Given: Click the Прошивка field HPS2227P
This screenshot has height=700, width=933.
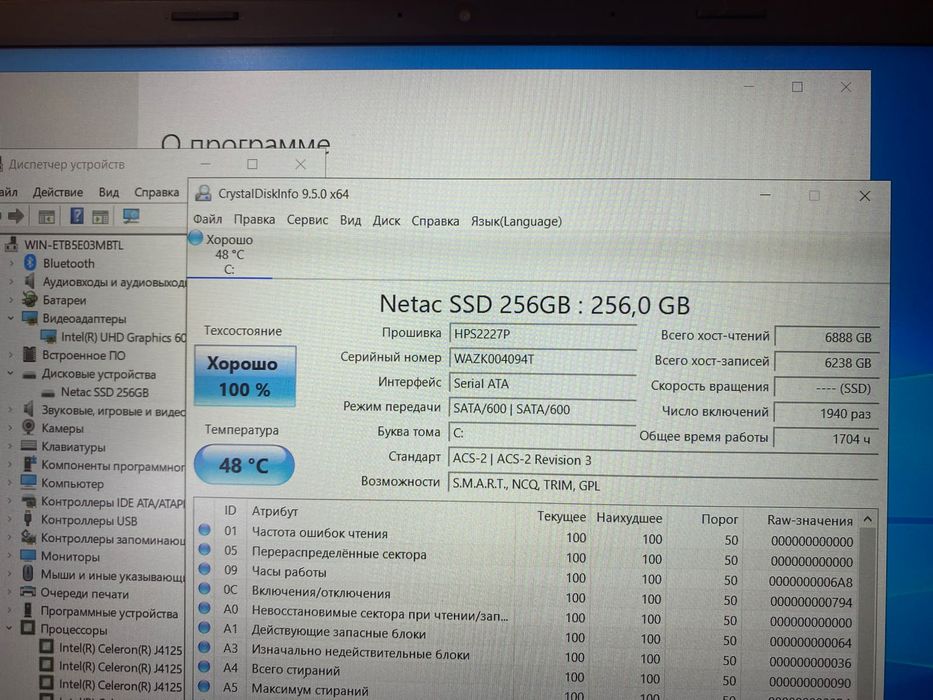Looking at the screenshot, I should [542, 334].
